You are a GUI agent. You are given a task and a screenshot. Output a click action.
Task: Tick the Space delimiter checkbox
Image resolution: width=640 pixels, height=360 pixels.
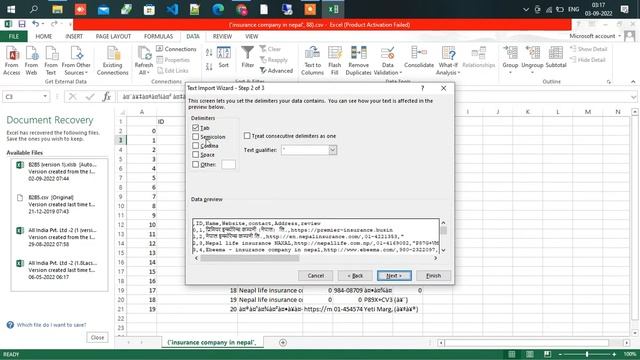click(196, 155)
